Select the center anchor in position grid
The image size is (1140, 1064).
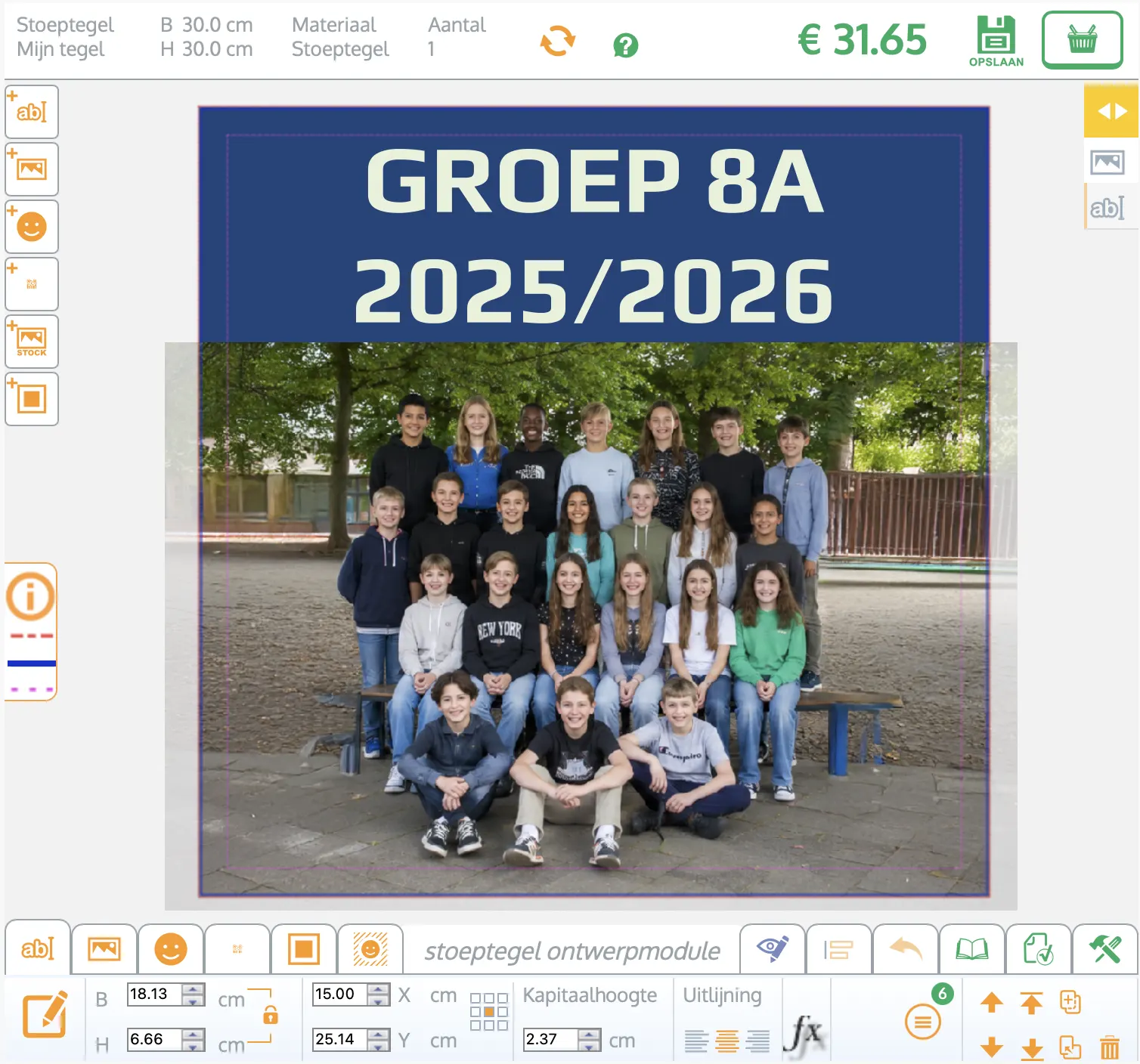pyautogui.click(x=489, y=1012)
